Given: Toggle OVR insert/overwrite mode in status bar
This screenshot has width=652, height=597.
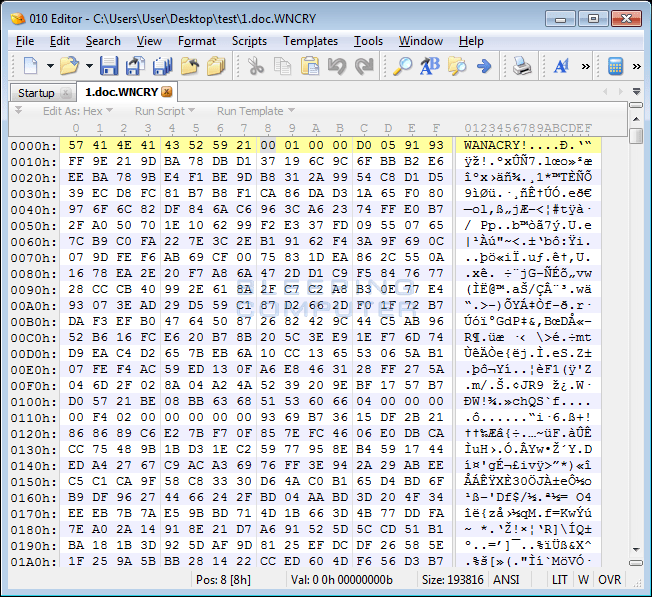Looking at the screenshot, I should [x=610, y=579].
